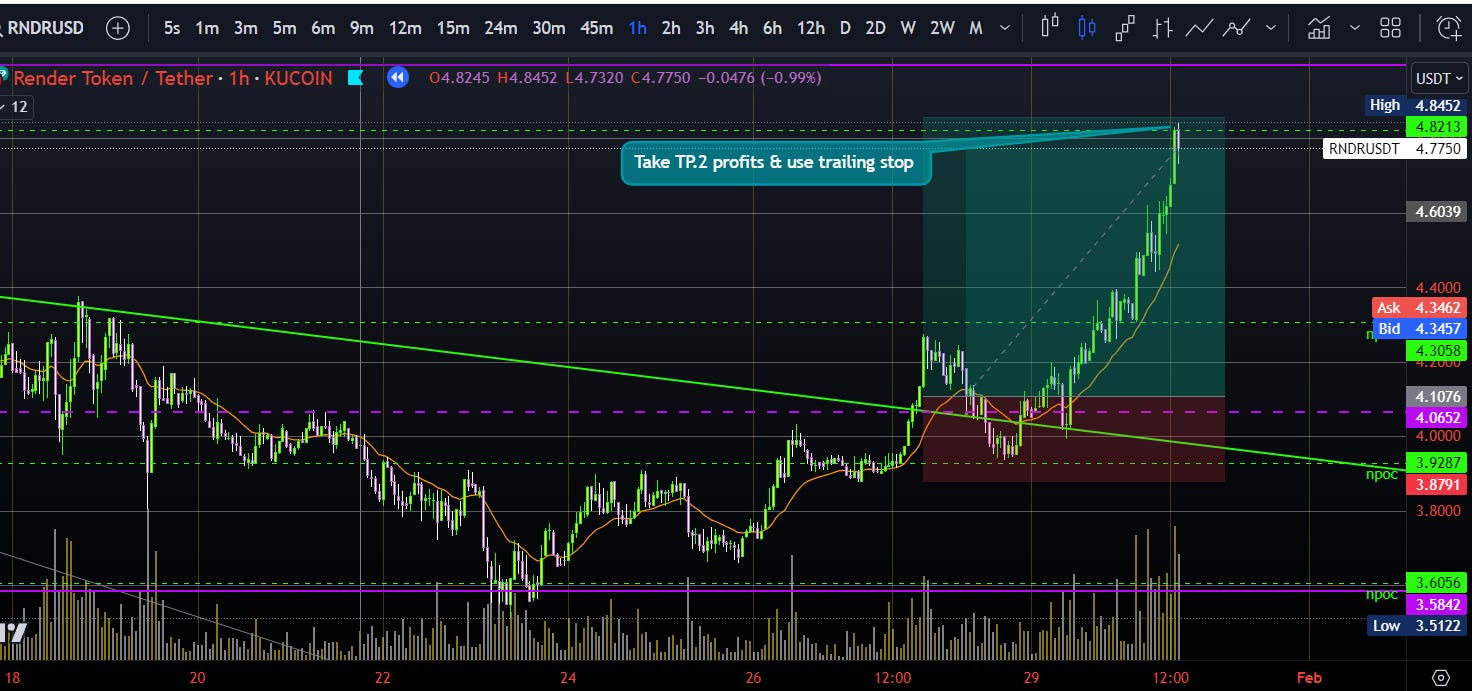Click the 3.9287 green price tag
Viewport: 1472px width, 691px height.
point(1436,463)
